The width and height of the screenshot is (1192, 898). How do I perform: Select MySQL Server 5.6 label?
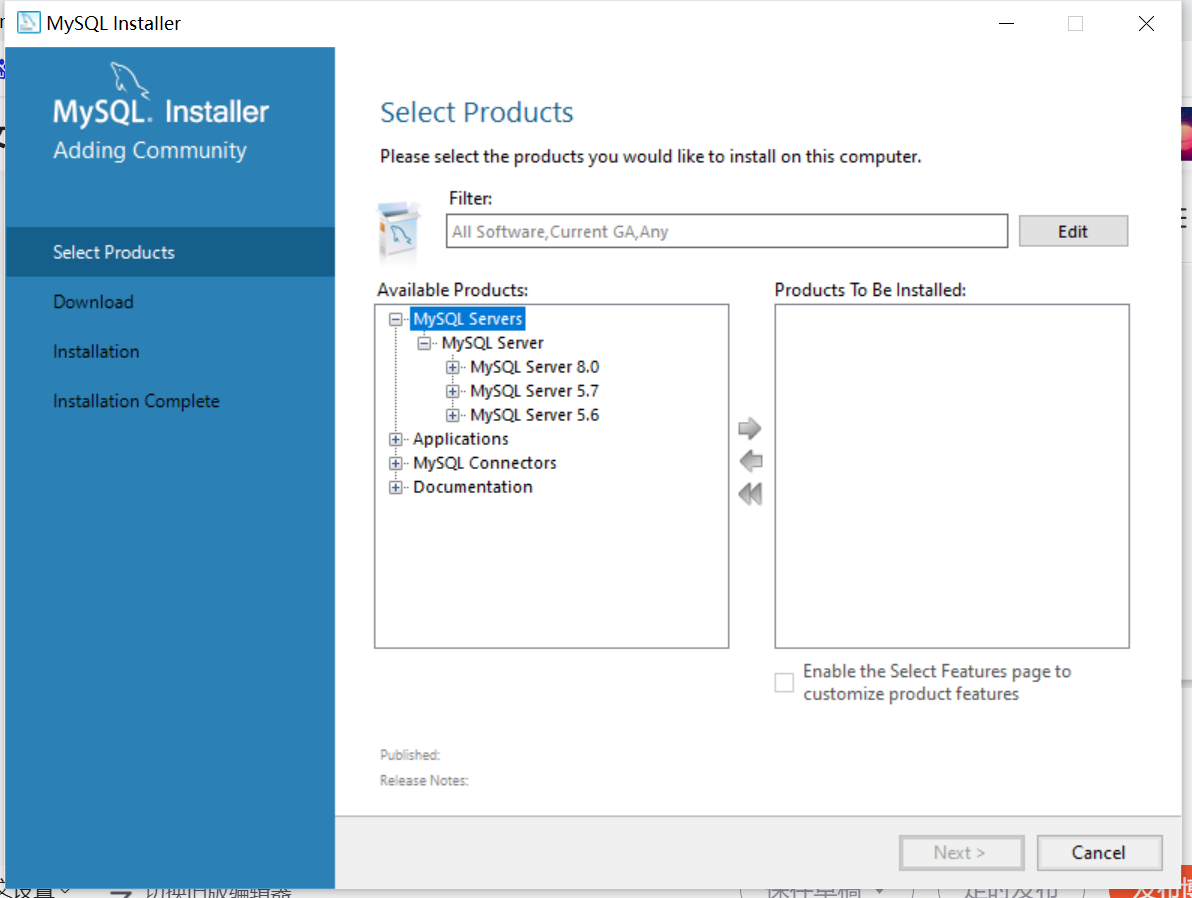click(534, 415)
